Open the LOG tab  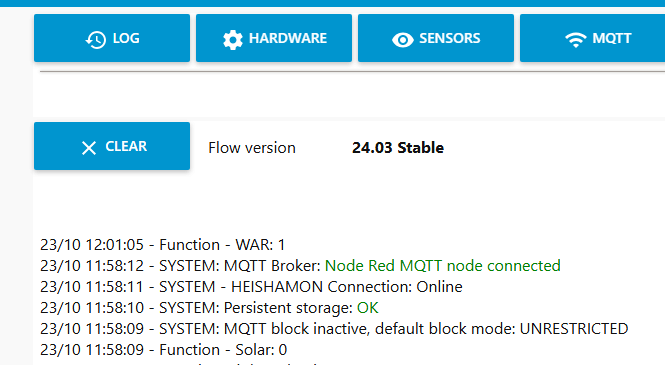(112, 38)
